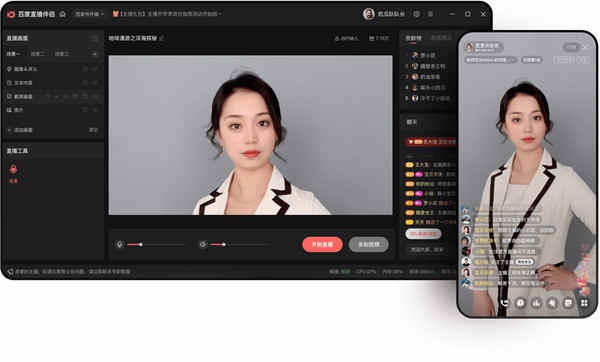Screen dimensions: 600x362
Task: Toggle visibility of second source in scene list
Action: coord(85,83)
